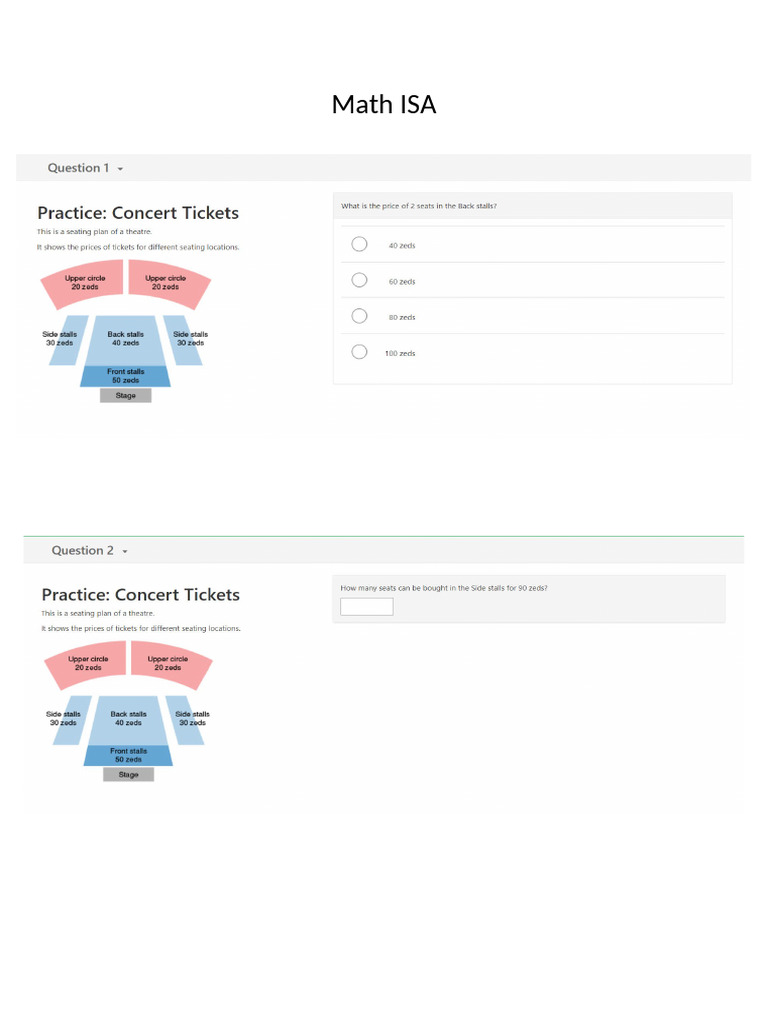Click the Question 2 header label

point(82,550)
